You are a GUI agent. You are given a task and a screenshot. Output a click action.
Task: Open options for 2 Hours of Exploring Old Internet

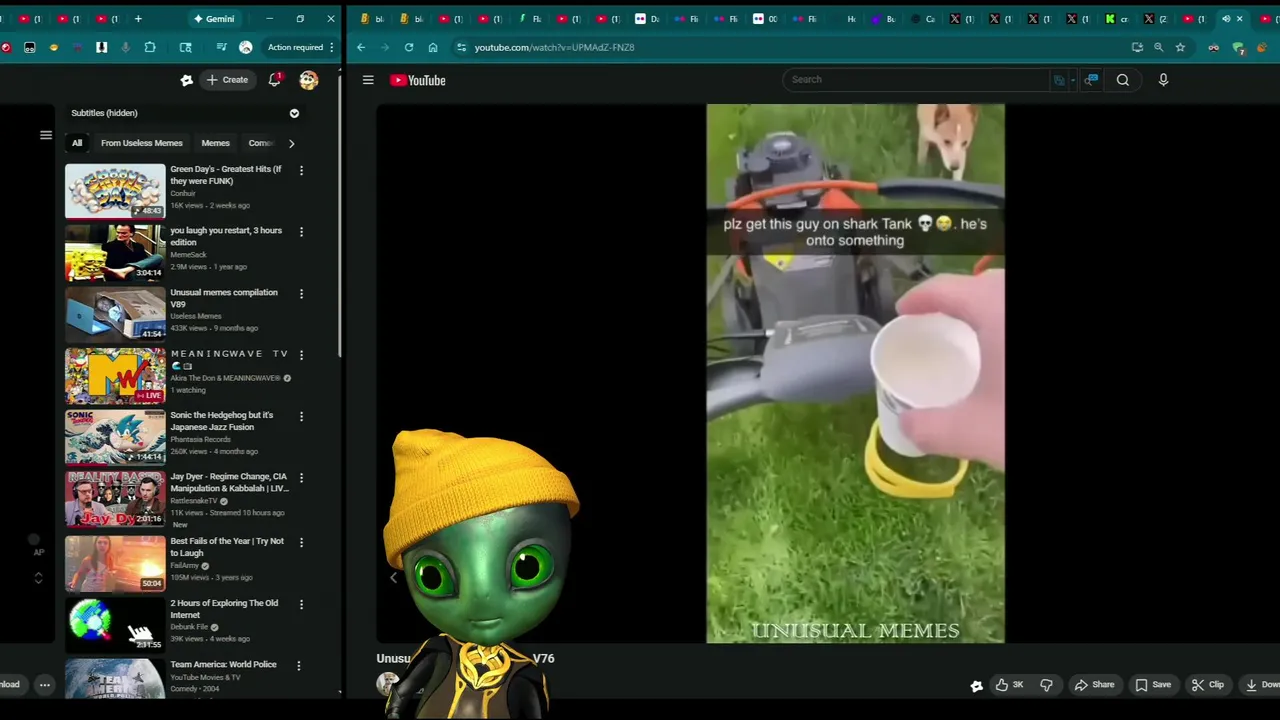coord(301,605)
